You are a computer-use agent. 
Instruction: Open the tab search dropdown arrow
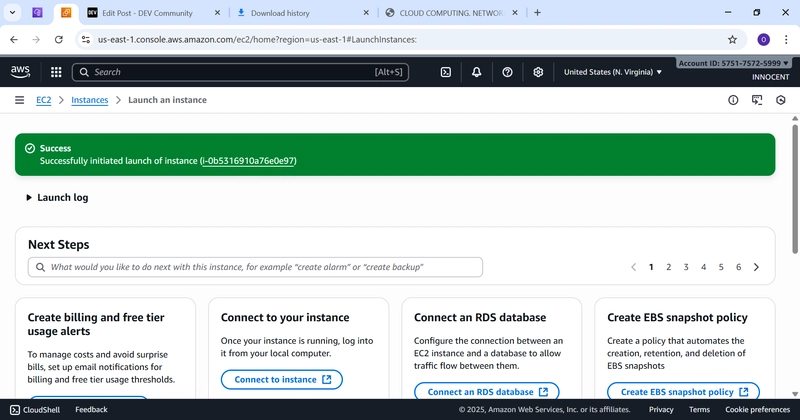[x=12, y=13]
